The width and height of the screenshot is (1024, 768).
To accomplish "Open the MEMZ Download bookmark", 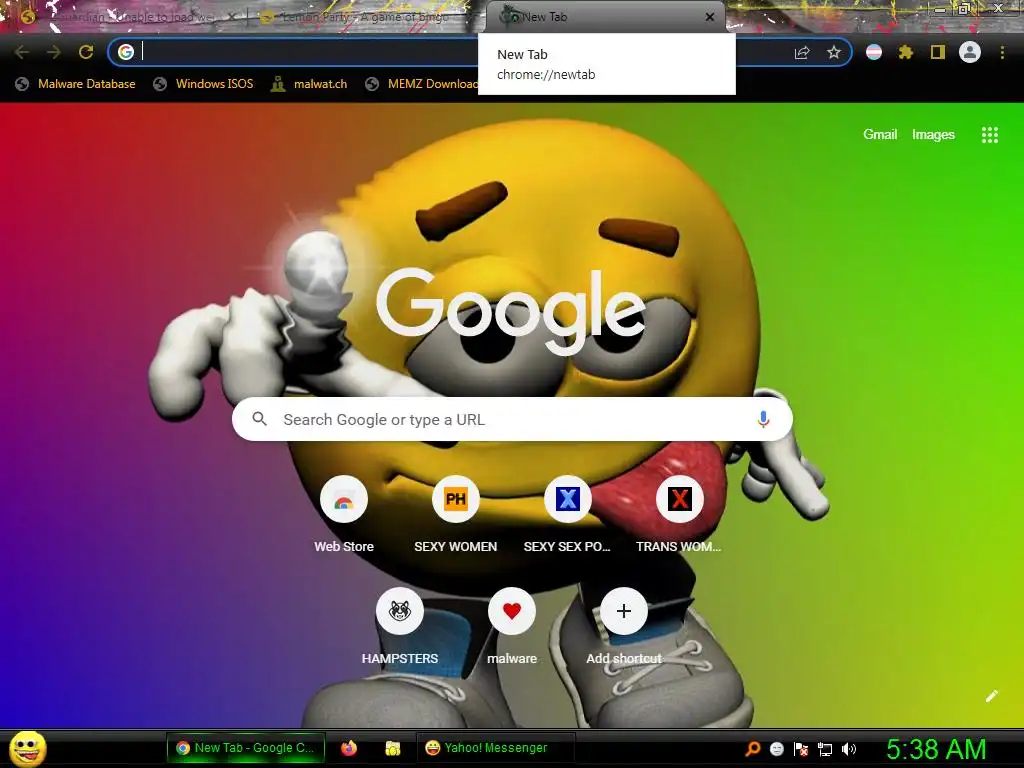I will tap(421, 84).
